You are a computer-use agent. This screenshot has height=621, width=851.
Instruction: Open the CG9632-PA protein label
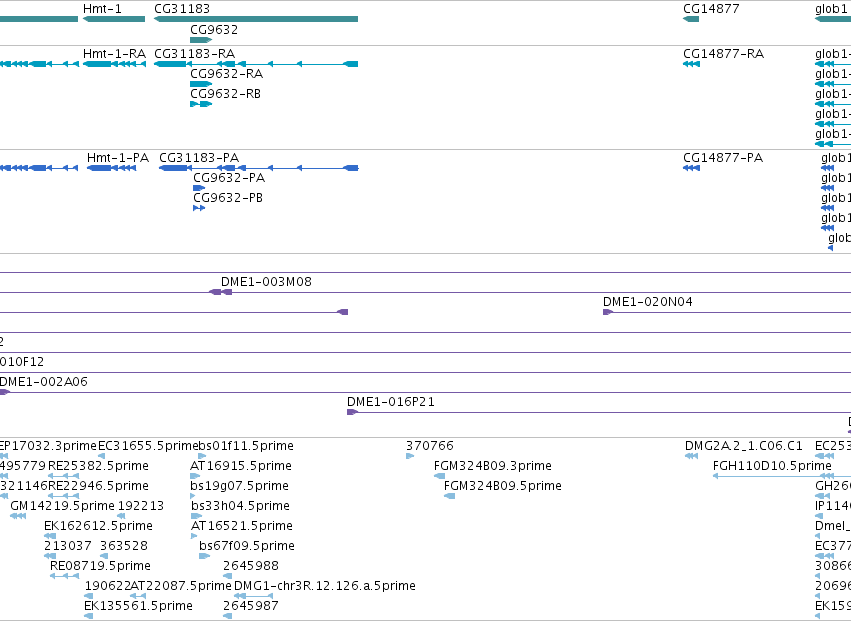[x=229, y=178]
